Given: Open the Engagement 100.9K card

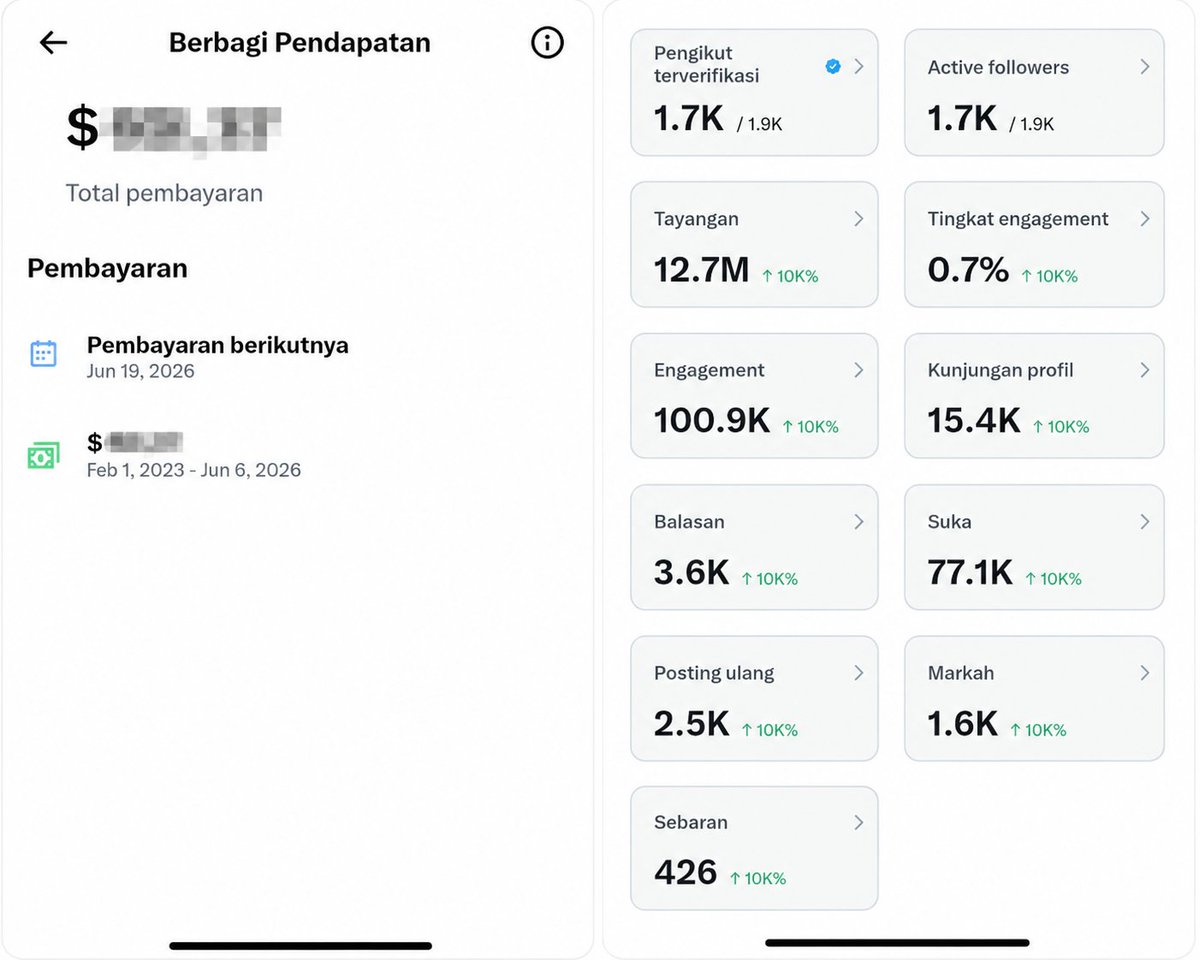Looking at the screenshot, I should [754, 396].
